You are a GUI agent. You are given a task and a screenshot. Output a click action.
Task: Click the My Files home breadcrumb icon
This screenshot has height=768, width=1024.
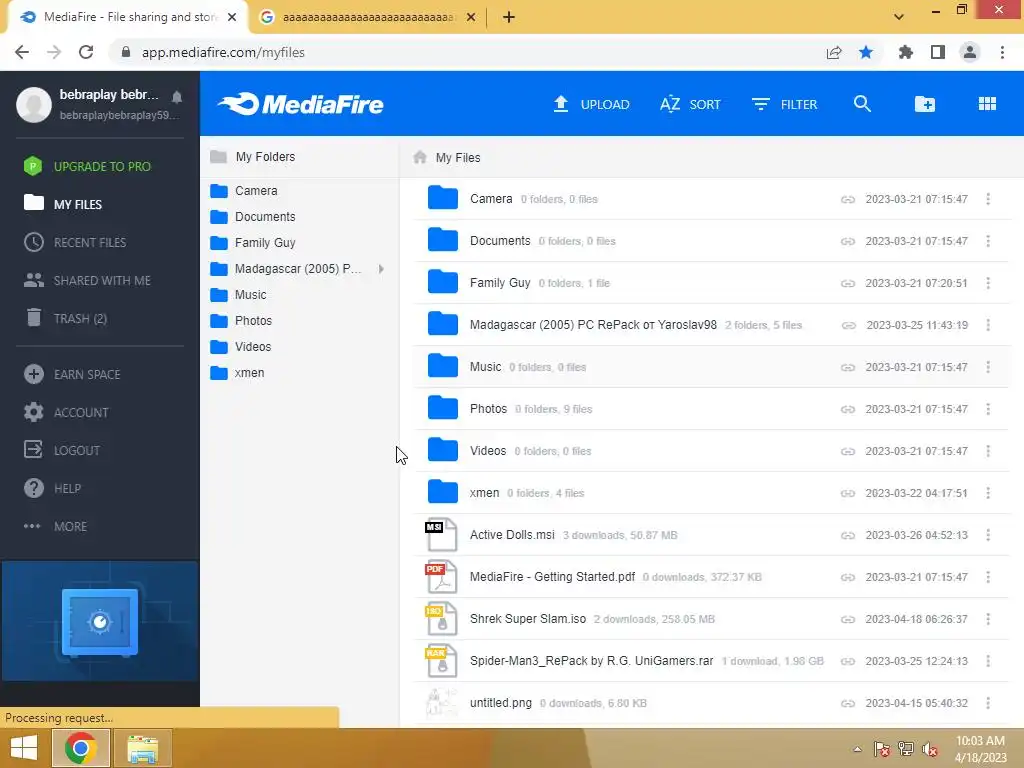point(420,157)
